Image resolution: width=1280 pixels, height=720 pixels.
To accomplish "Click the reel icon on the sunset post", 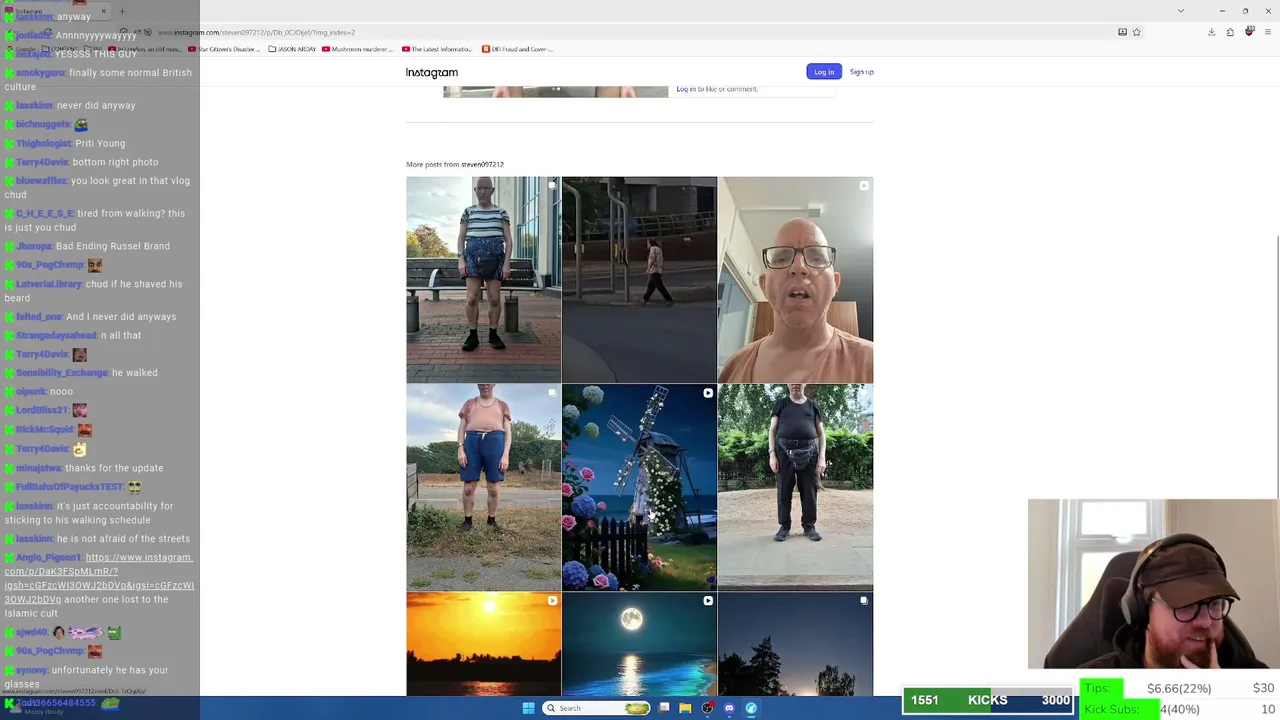I will pos(552,601).
